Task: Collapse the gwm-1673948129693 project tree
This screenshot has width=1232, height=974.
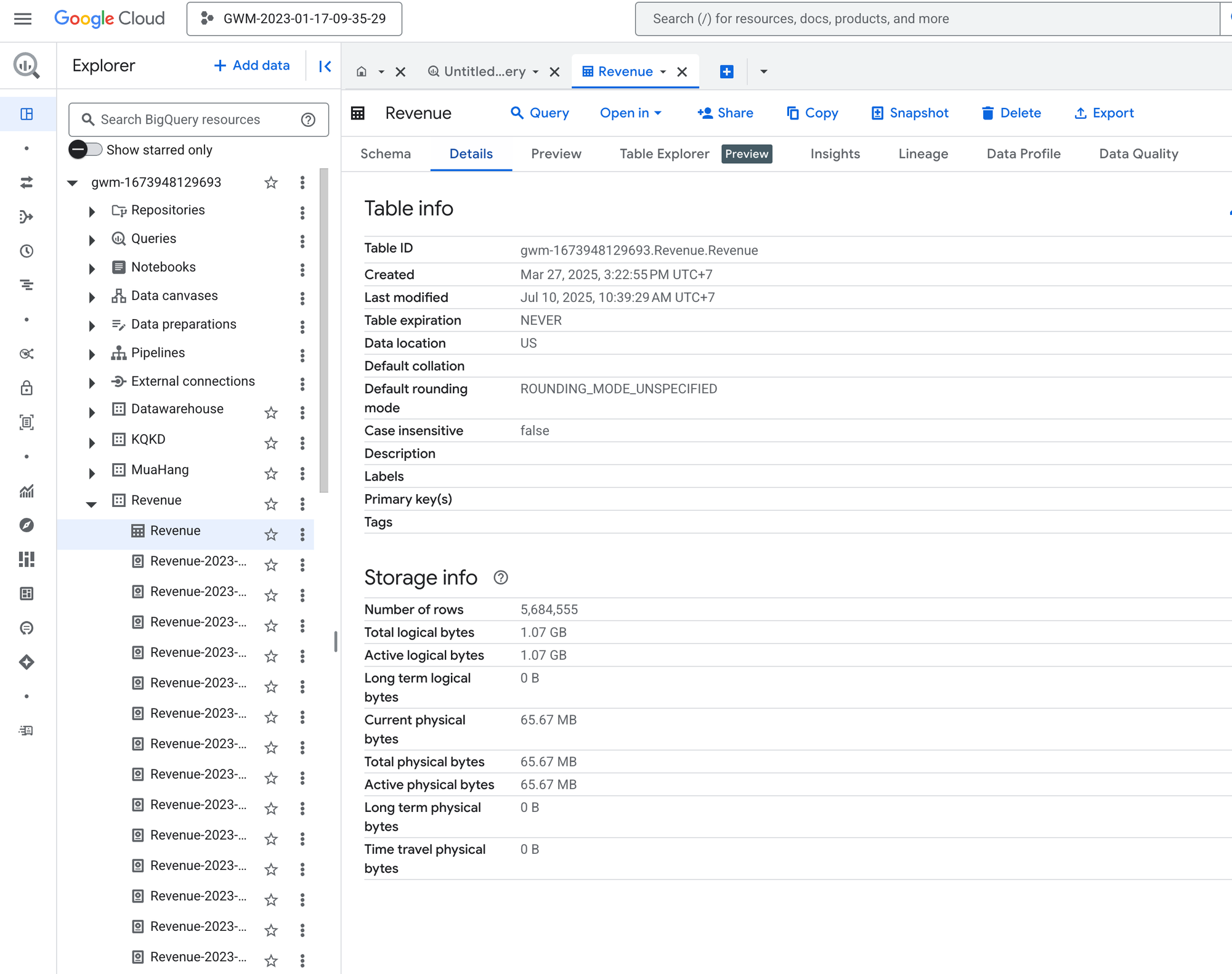Action: [x=73, y=183]
